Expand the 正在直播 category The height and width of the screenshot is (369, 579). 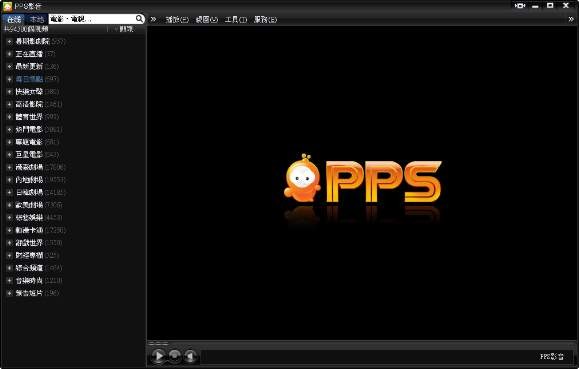click(10, 54)
